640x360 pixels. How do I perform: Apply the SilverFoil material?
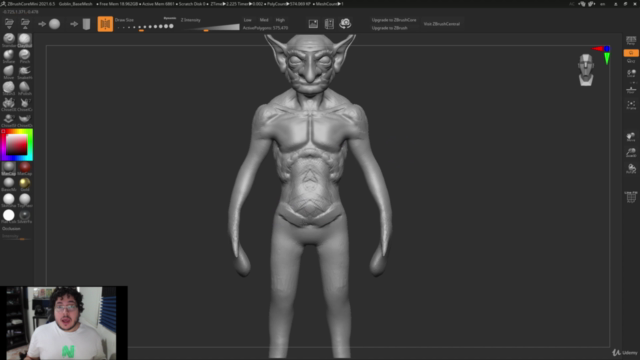click(24, 216)
